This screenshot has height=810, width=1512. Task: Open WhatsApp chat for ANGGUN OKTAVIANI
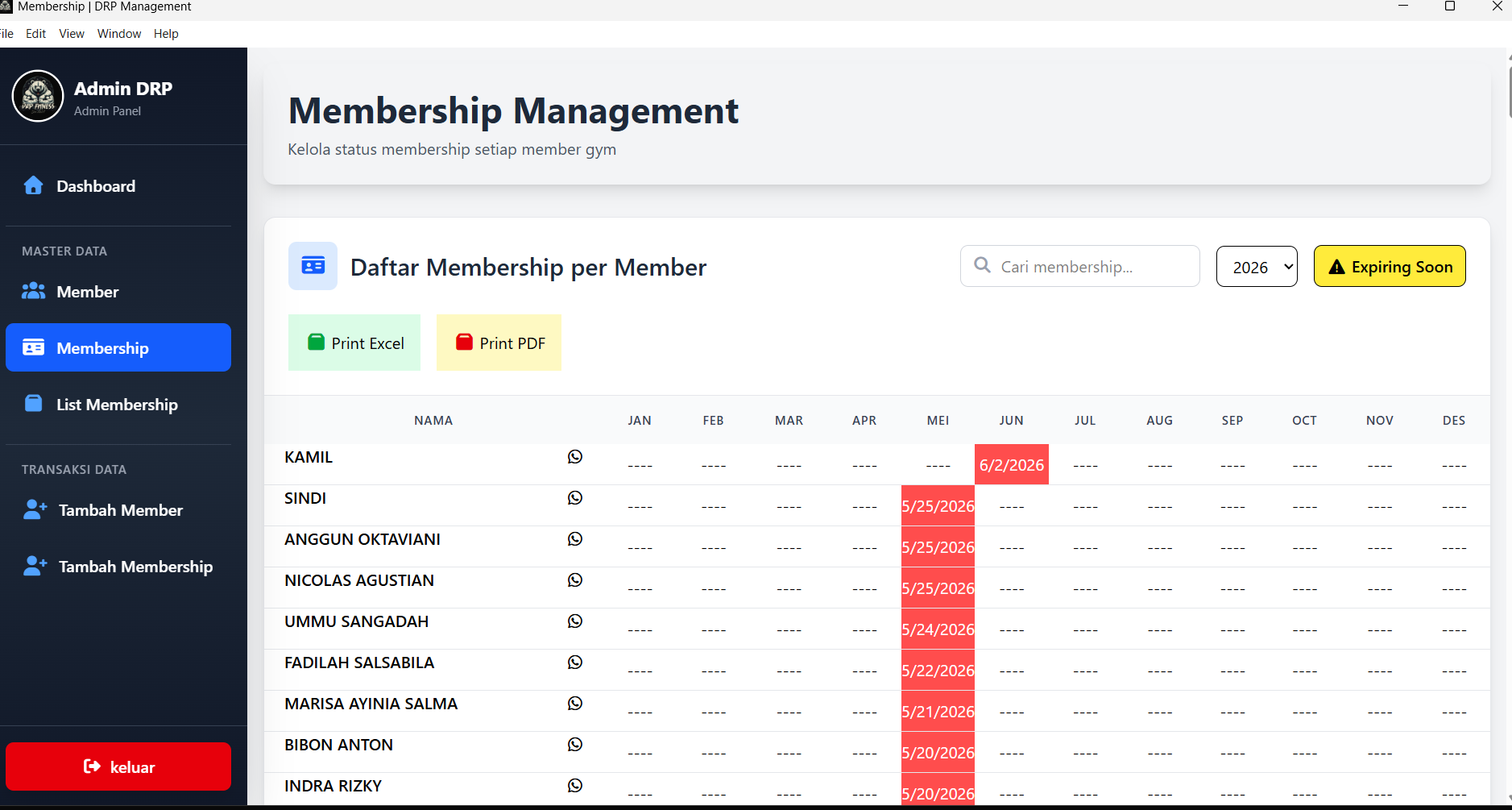click(x=575, y=539)
